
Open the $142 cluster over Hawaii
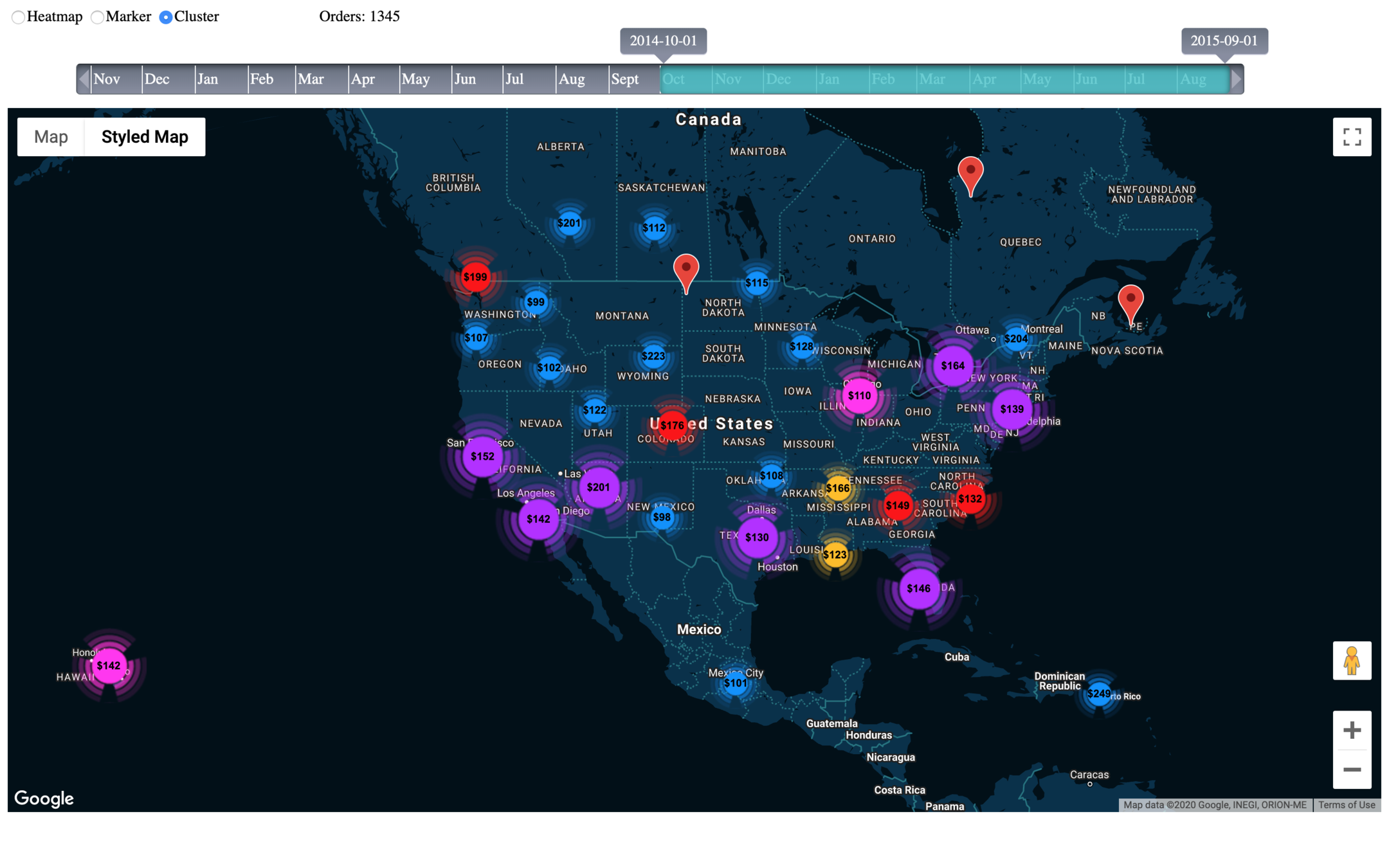click(x=109, y=665)
